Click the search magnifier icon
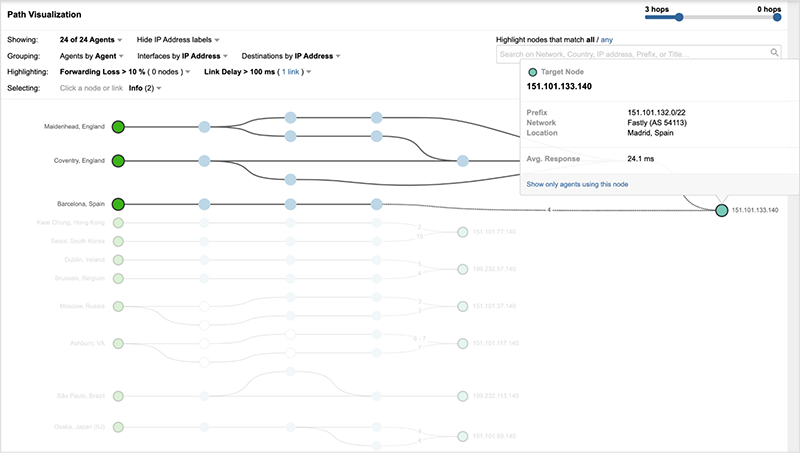The height and width of the screenshot is (453, 800). [774, 53]
